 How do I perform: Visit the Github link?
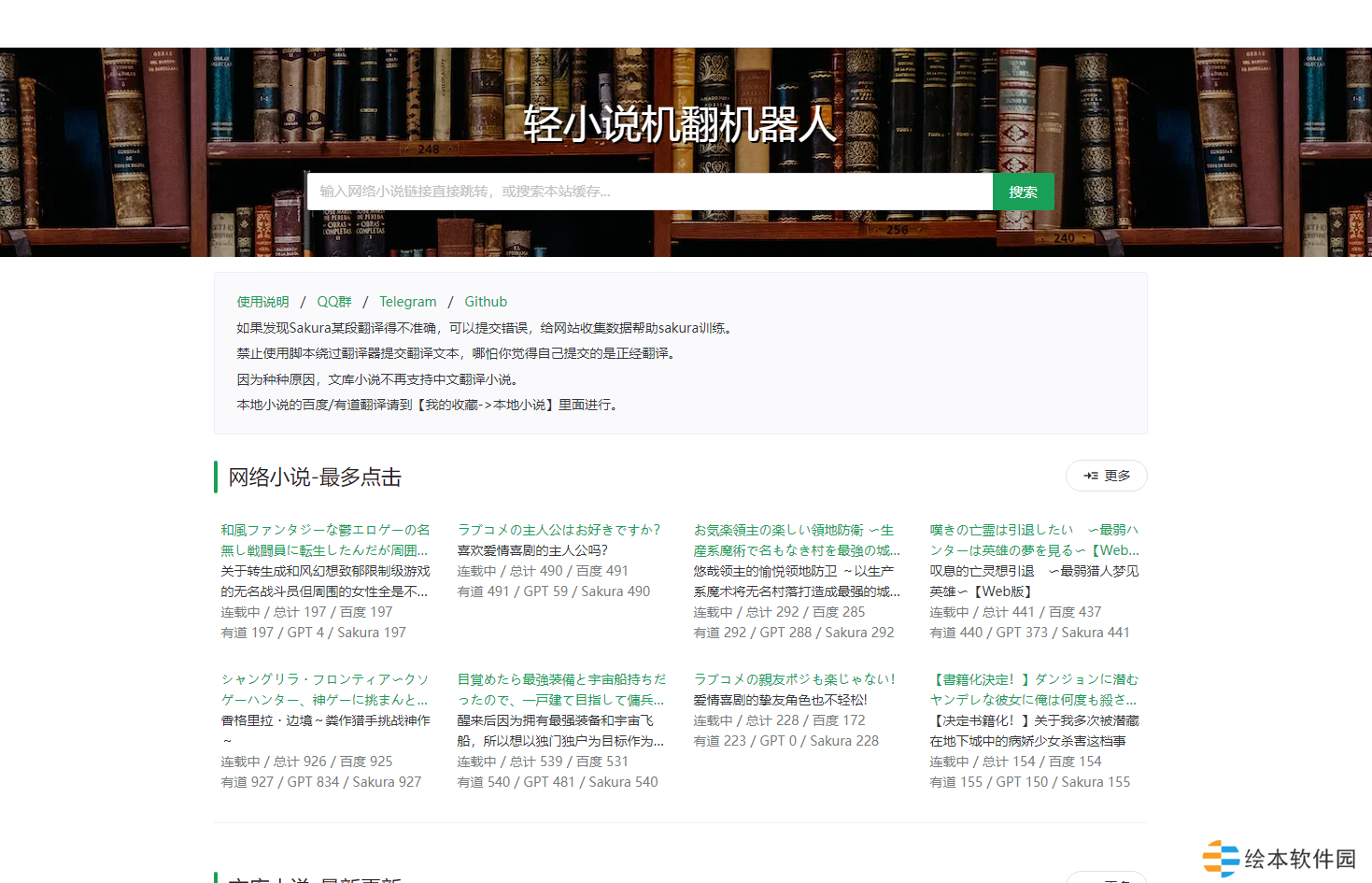486,302
